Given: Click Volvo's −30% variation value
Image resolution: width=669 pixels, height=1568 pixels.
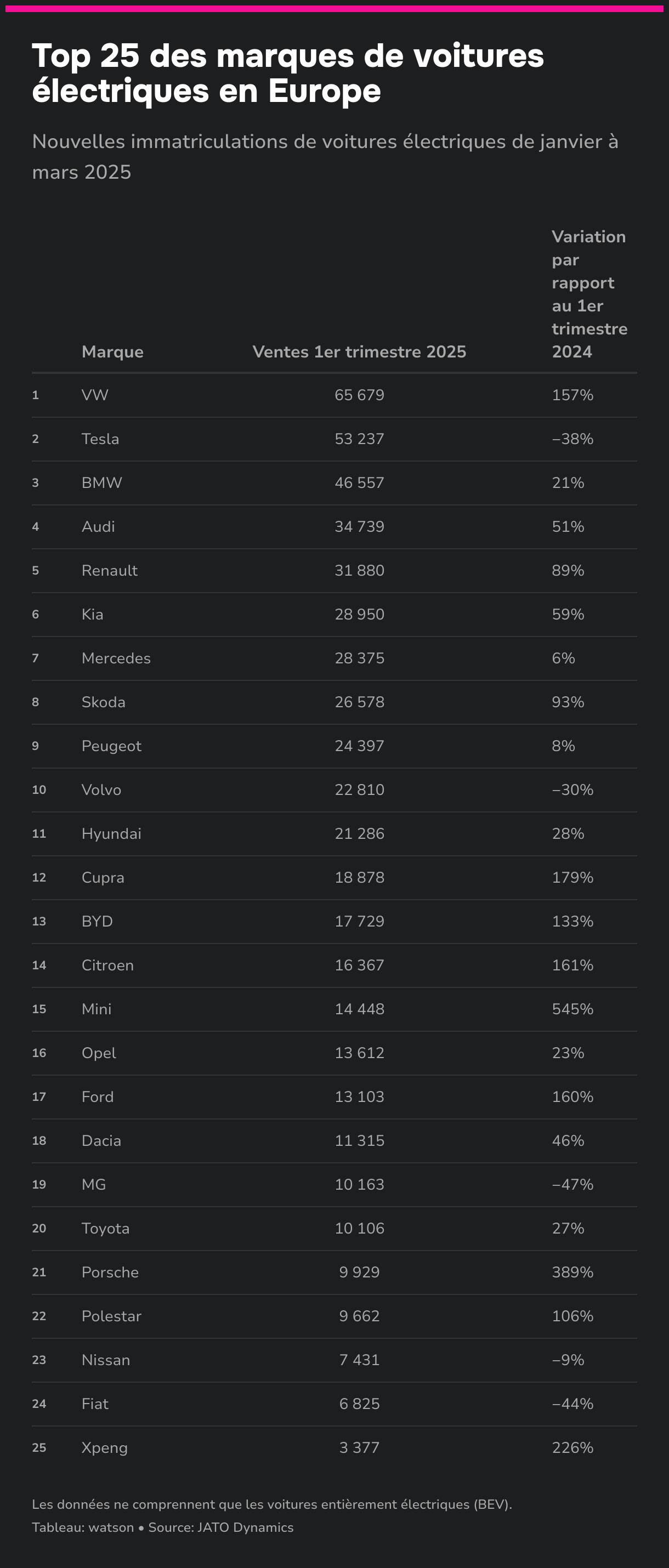Looking at the screenshot, I should click(572, 789).
